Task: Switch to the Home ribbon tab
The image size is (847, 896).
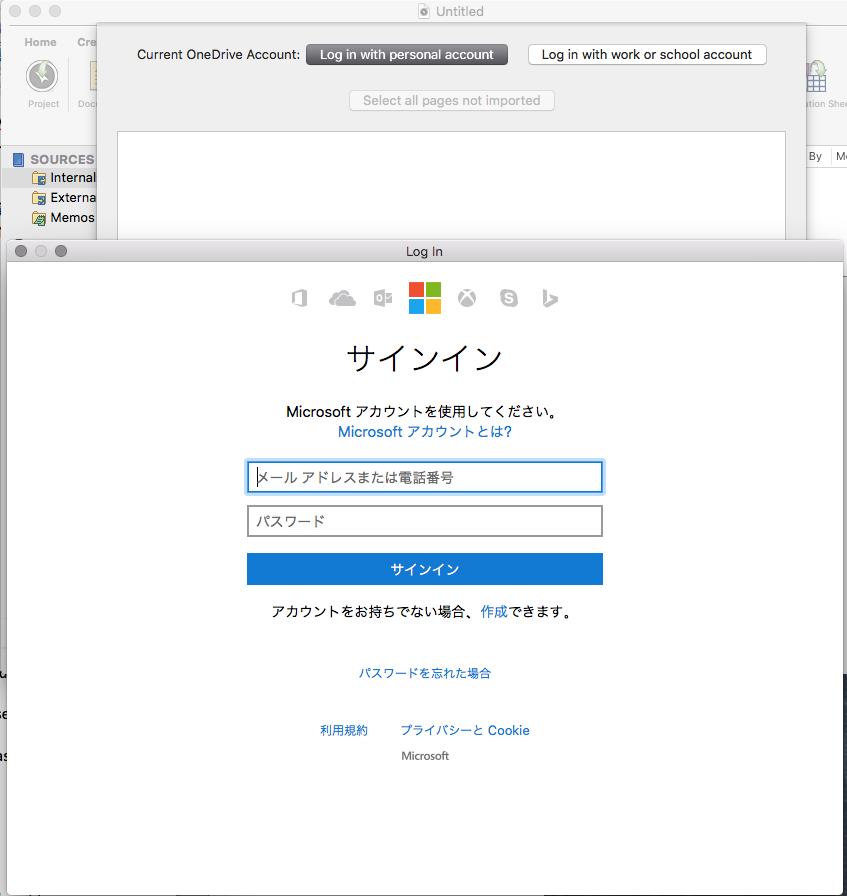Action: click(41, 42)
